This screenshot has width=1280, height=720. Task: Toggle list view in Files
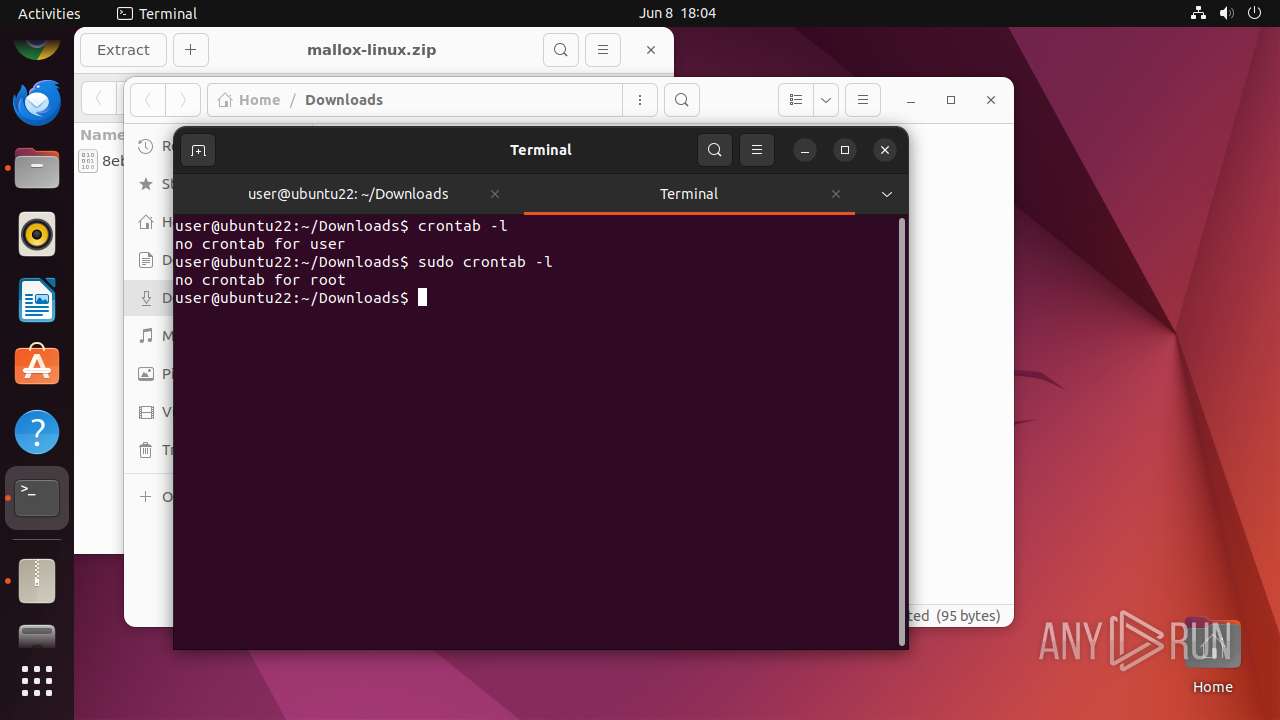click(x=796, y=100)
